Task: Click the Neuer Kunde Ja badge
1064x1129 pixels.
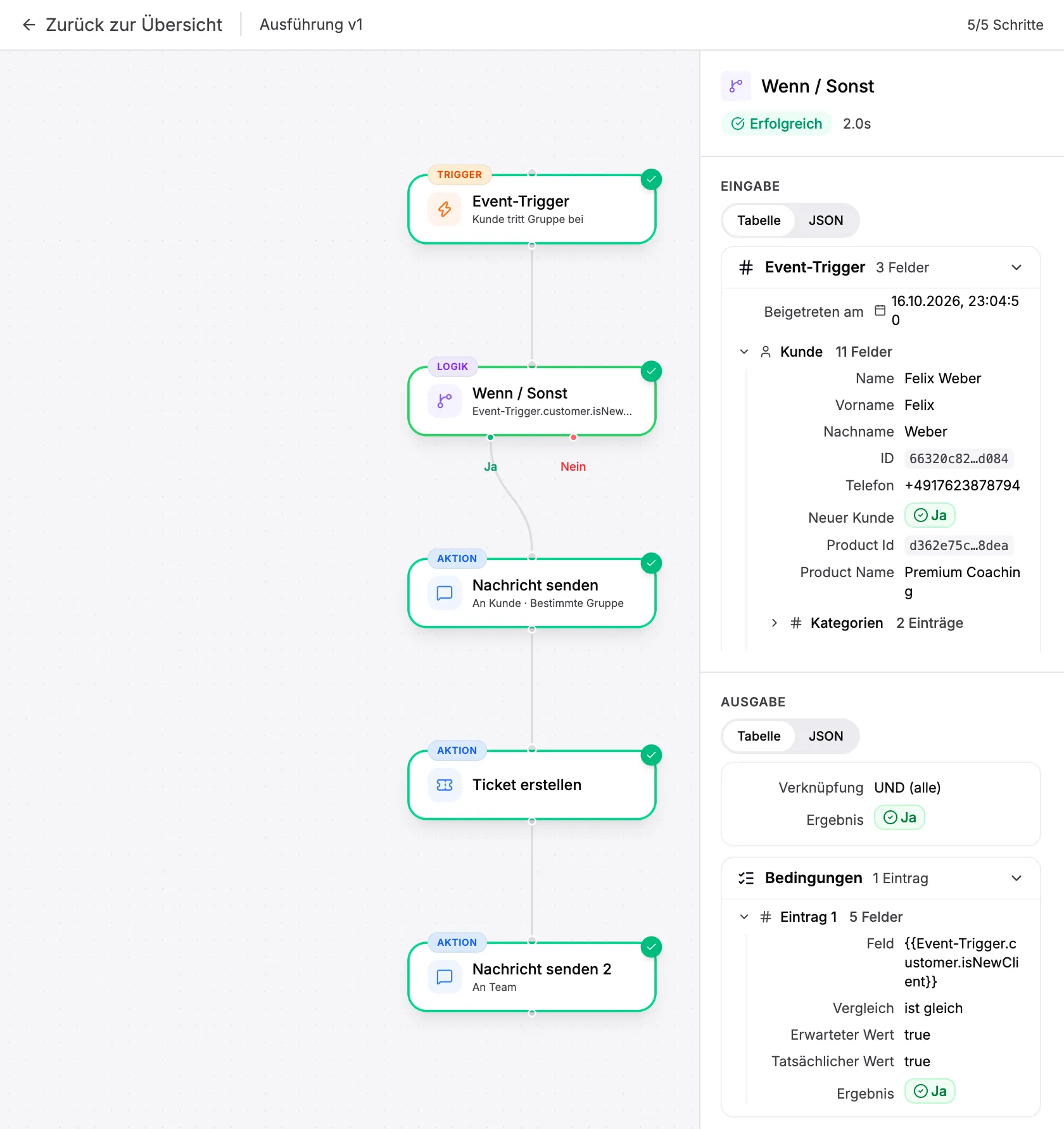Action: pos(930,516)
